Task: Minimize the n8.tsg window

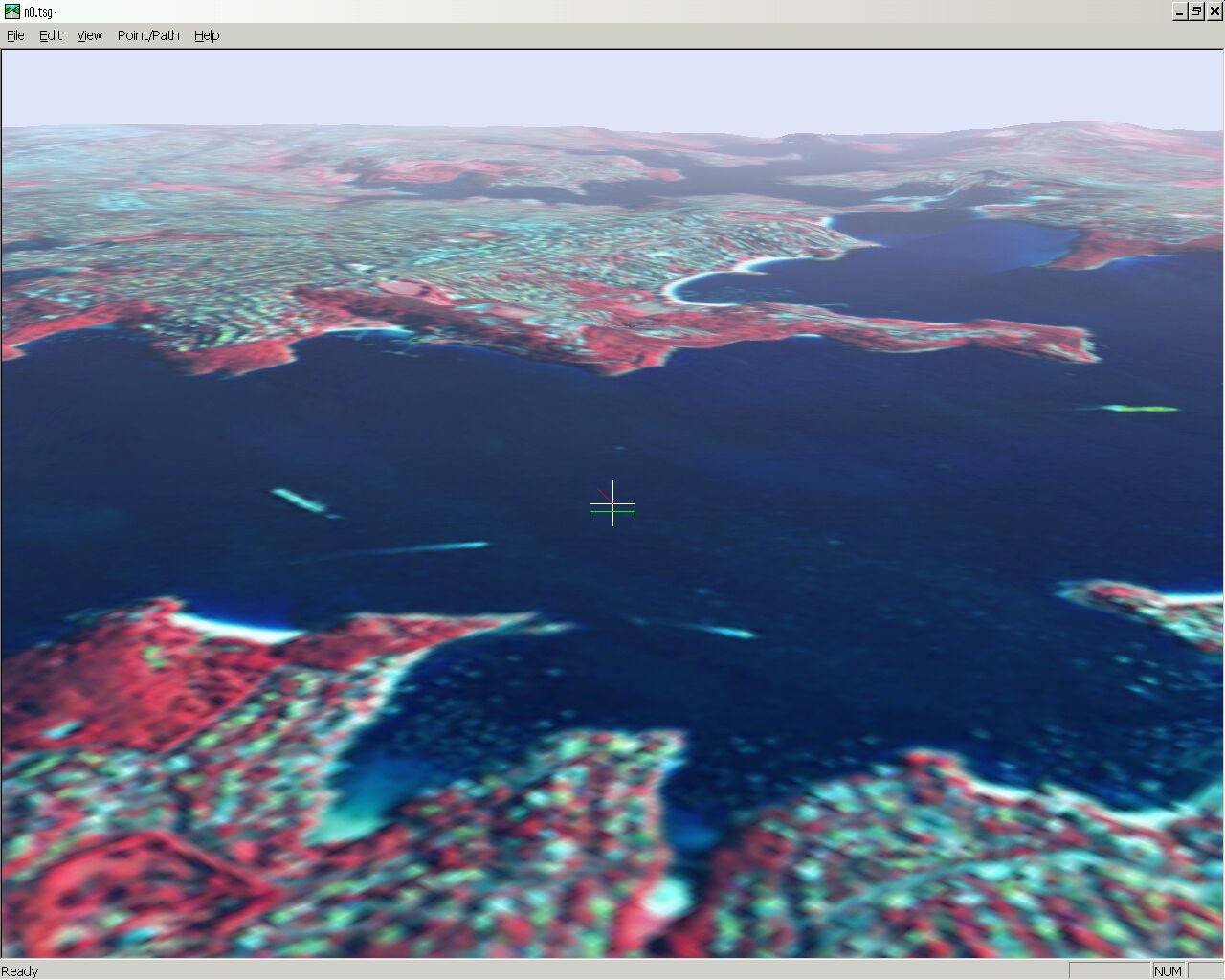Action: pos(1180,11)
